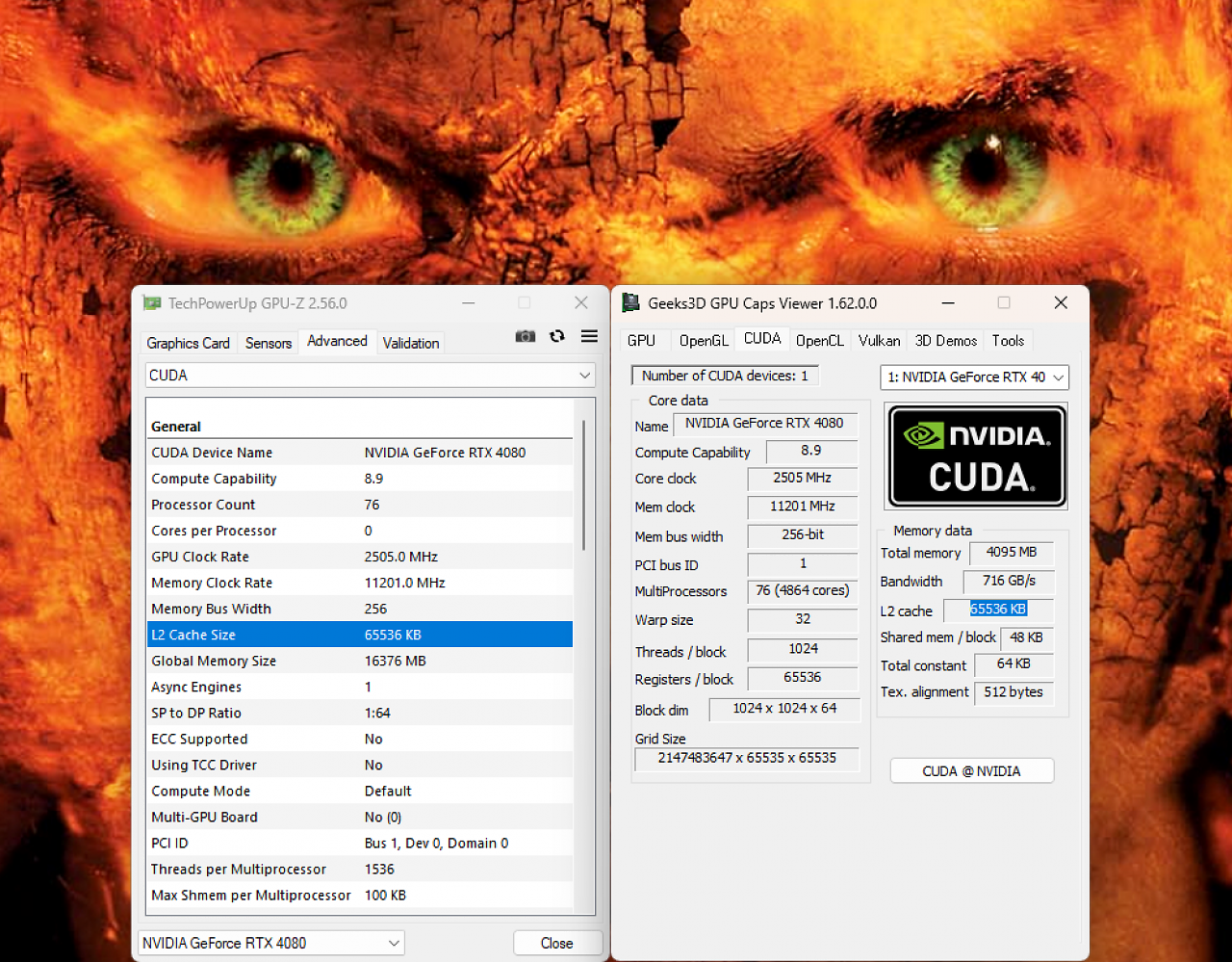Open the NVIDIA GeForce RTX 4080 selector in GPU-Z

click(x=271, y=943)
